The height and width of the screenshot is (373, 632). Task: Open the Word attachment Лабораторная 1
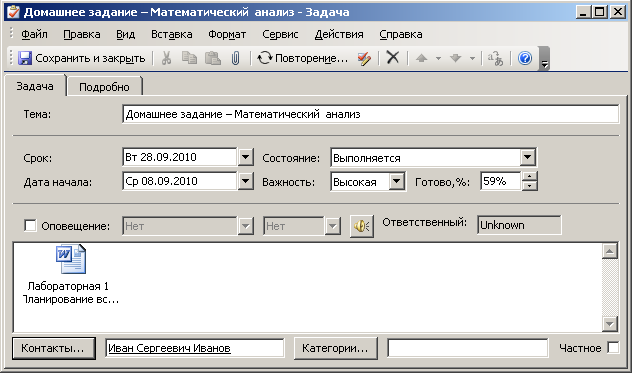coord(71,274)
